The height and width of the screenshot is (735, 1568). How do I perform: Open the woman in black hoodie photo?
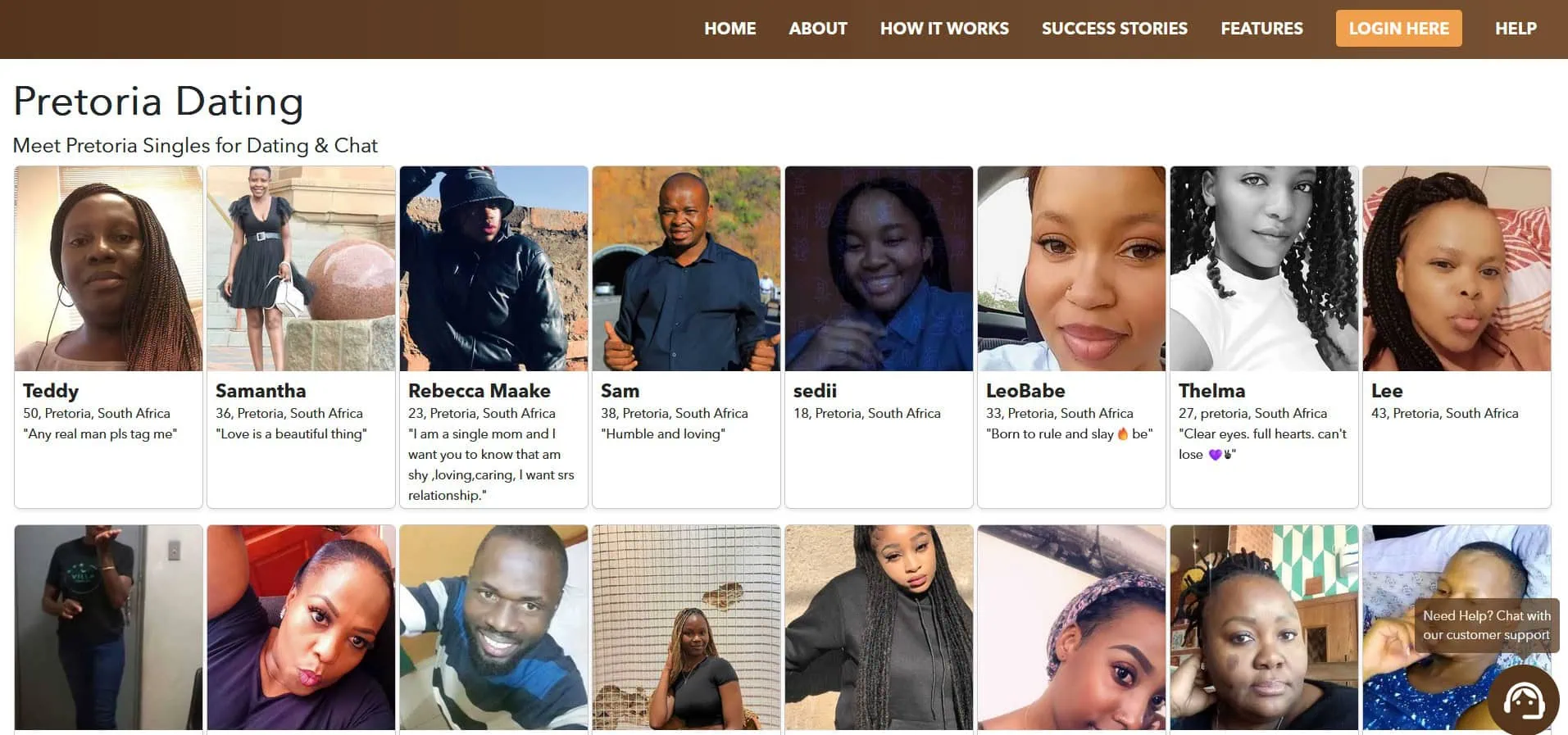879,628
